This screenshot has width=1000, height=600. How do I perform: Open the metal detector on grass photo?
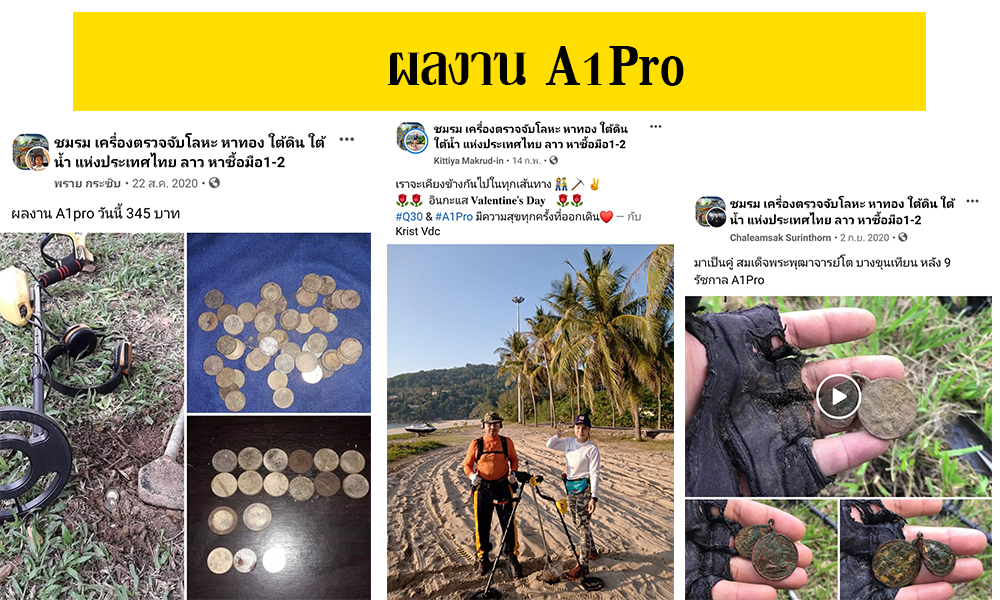pyautogui.click(x=92, y=416)
